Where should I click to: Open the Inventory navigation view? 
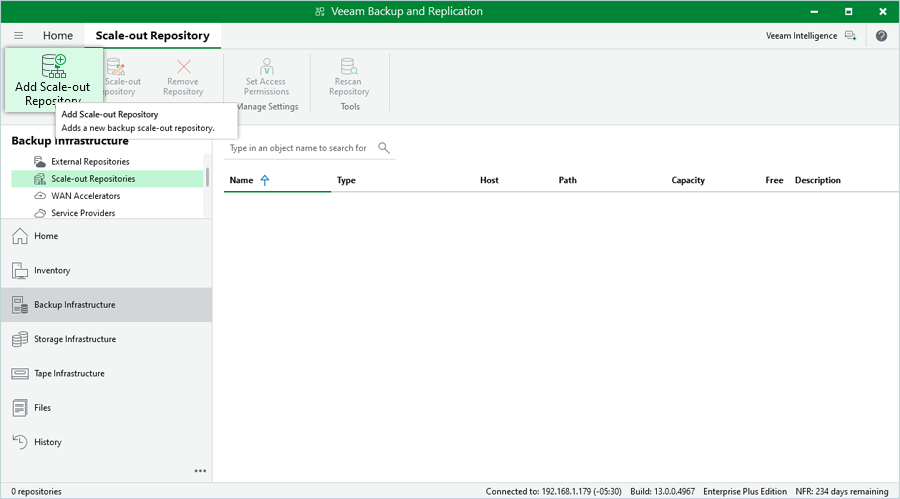click(52, 271)
